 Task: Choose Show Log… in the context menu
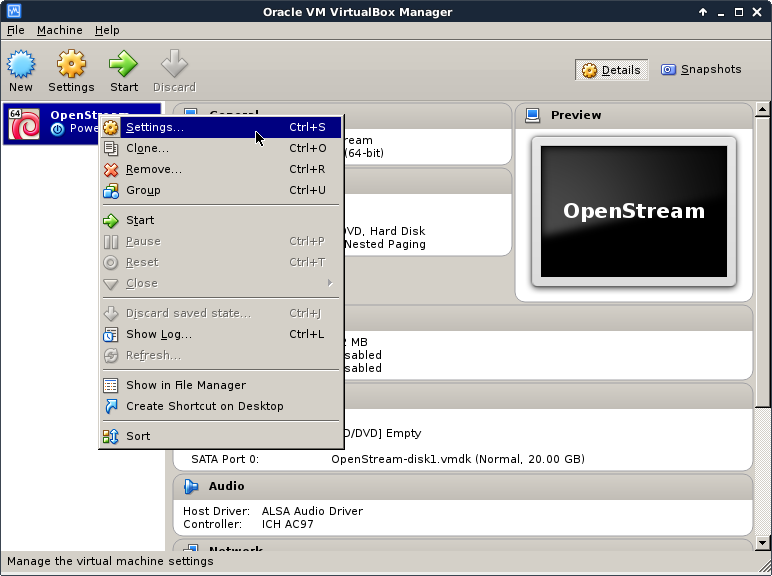[221, 334]
